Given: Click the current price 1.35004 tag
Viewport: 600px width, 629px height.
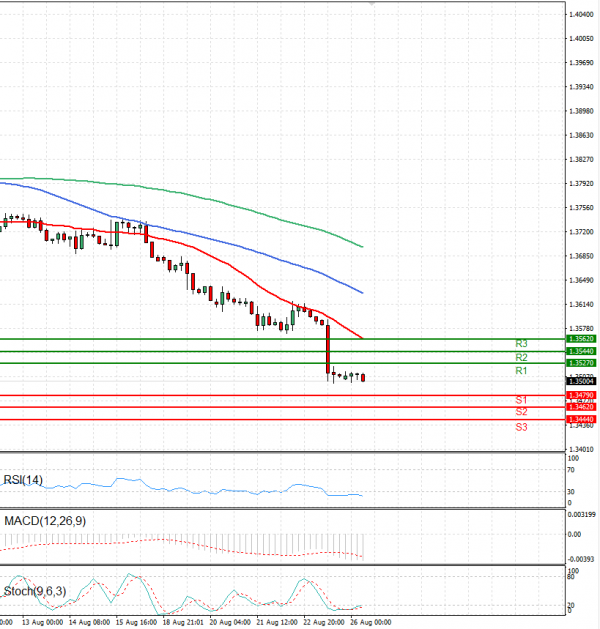Looking at the screenshot, I should pyautogui.click(x=581, y=381).
